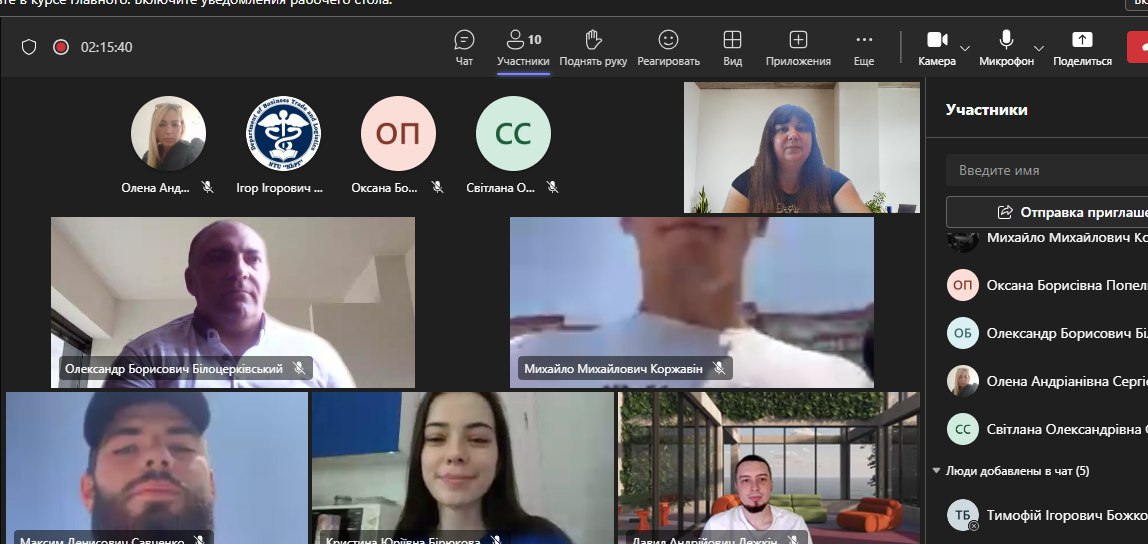Click the shield security icon
Screen dimensions: 1148x544
(29, 48)
